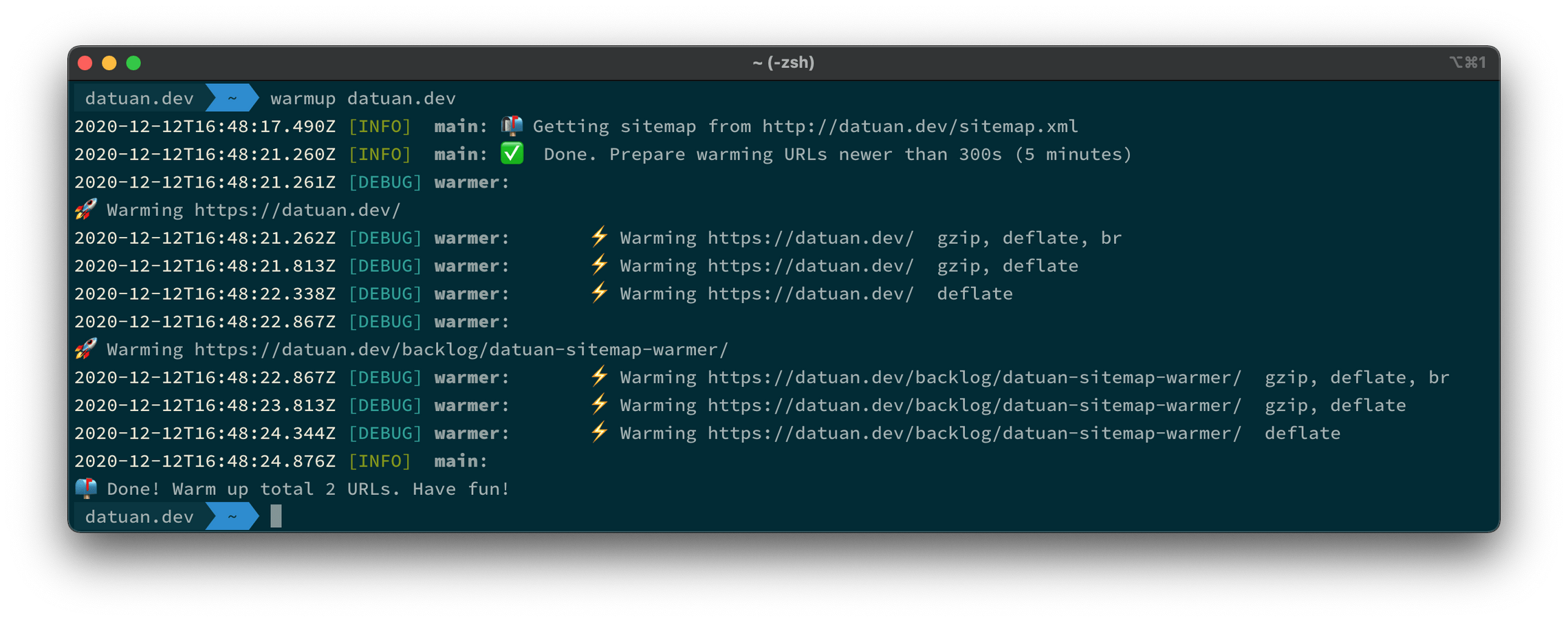
Task: Click the lightning bolt on the 21.262Z line
Action: point(599,236)
